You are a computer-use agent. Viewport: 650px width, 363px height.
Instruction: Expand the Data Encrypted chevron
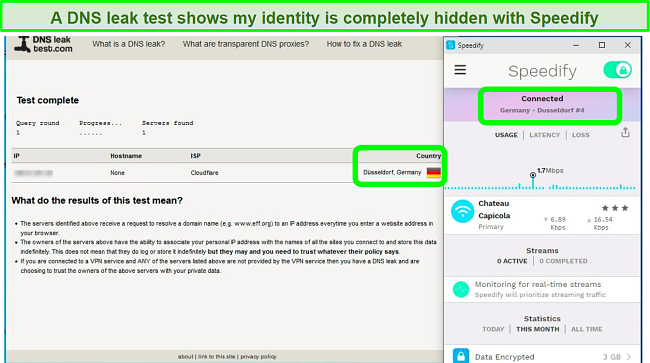click(x=629, y=356)
